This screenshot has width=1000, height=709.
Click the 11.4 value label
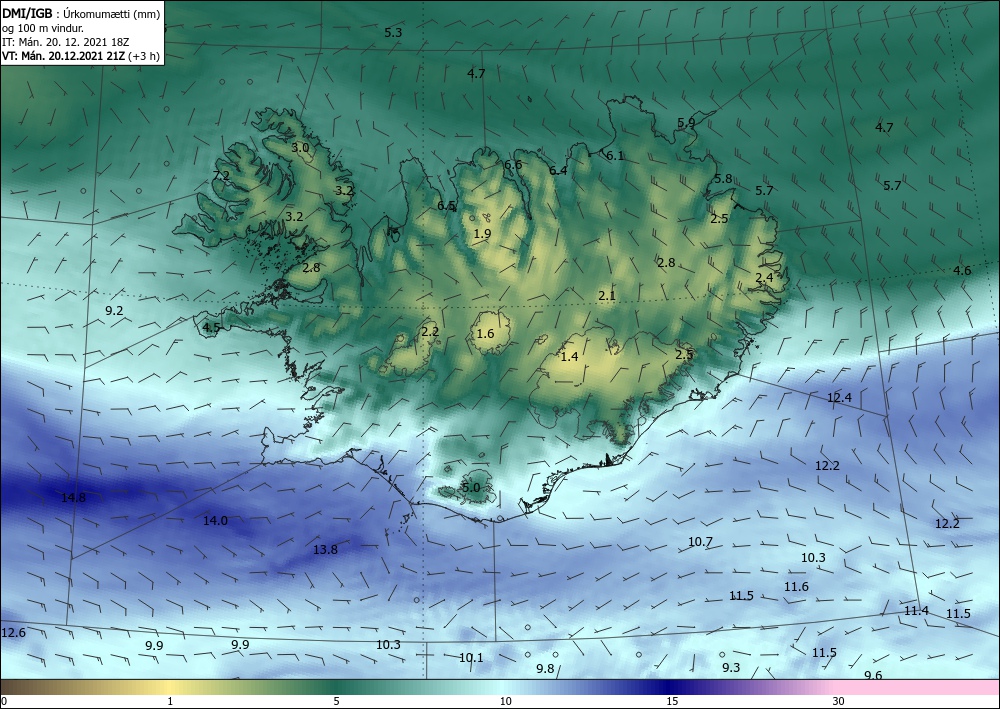(x=916, y=611)
